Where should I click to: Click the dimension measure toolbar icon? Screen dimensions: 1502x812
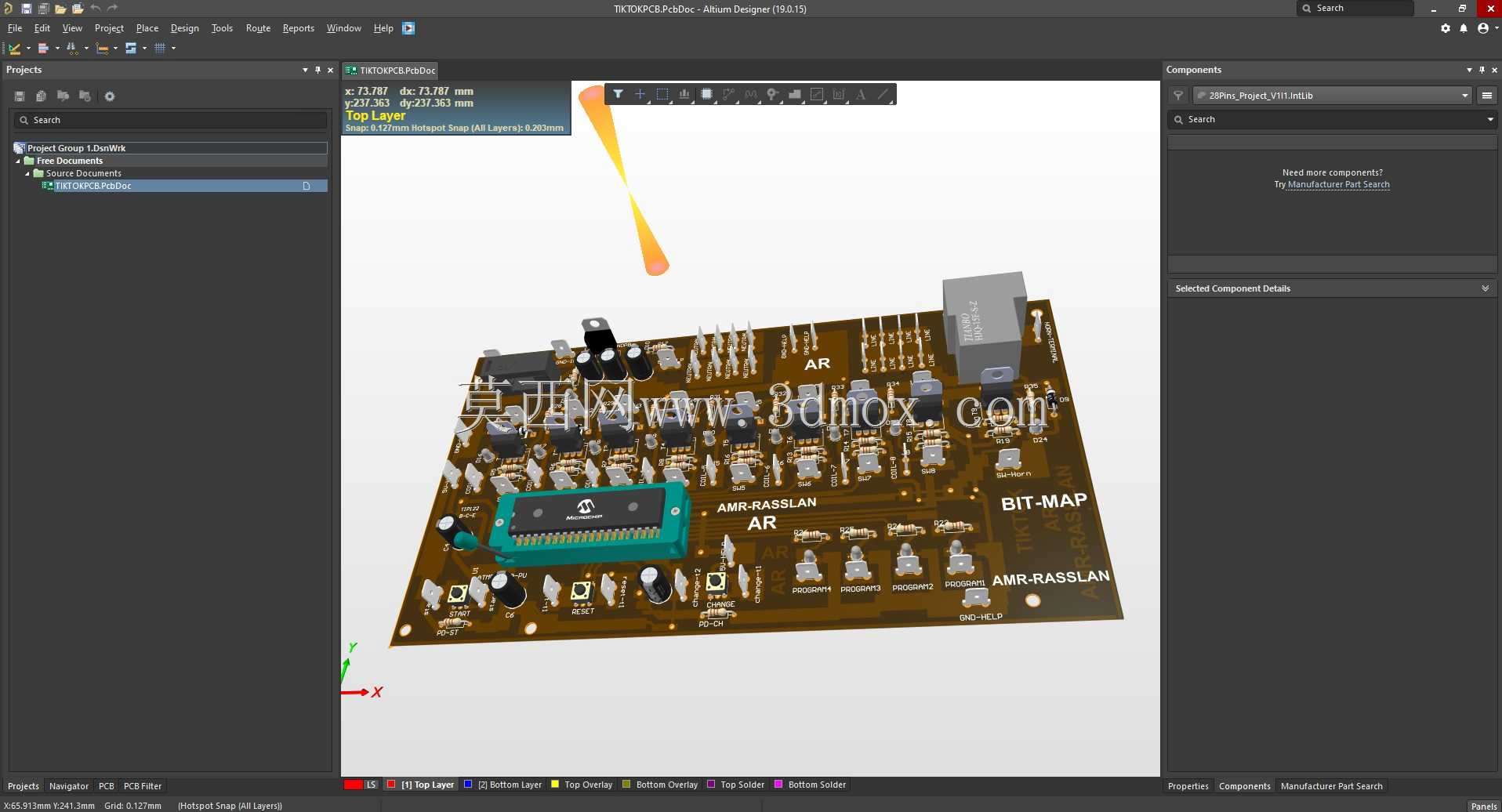pyautogui.click(x=102, y=49)
